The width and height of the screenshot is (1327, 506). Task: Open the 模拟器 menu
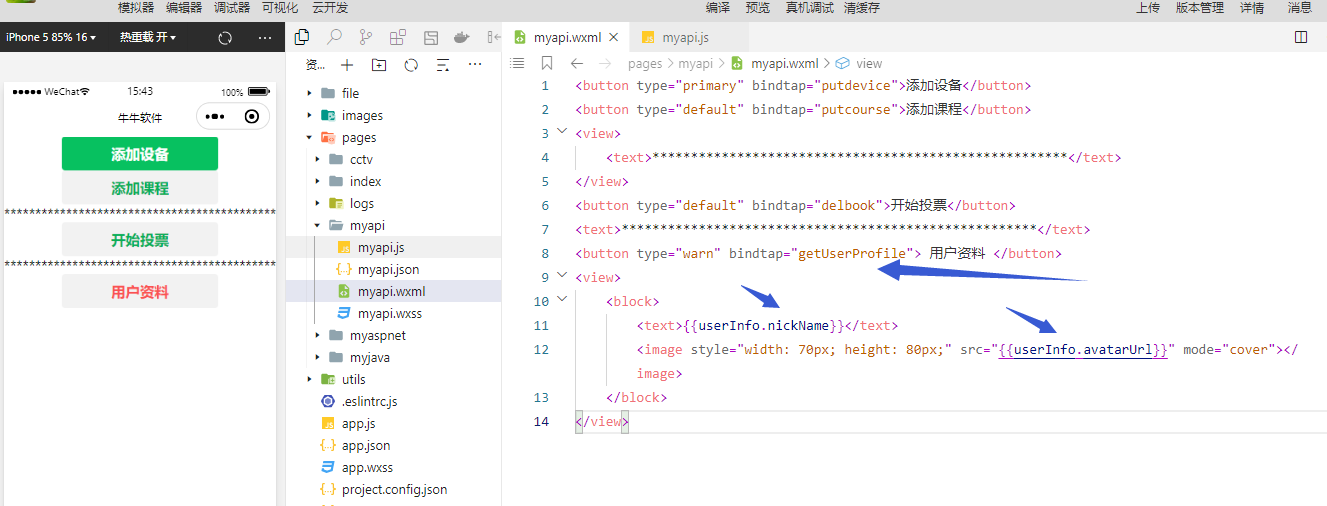pyautogui.click(x=136, y=7)
